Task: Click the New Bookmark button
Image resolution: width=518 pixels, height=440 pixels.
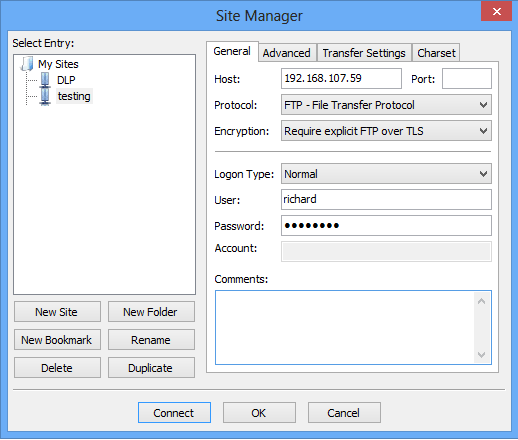Action: (x=57, y=340)
